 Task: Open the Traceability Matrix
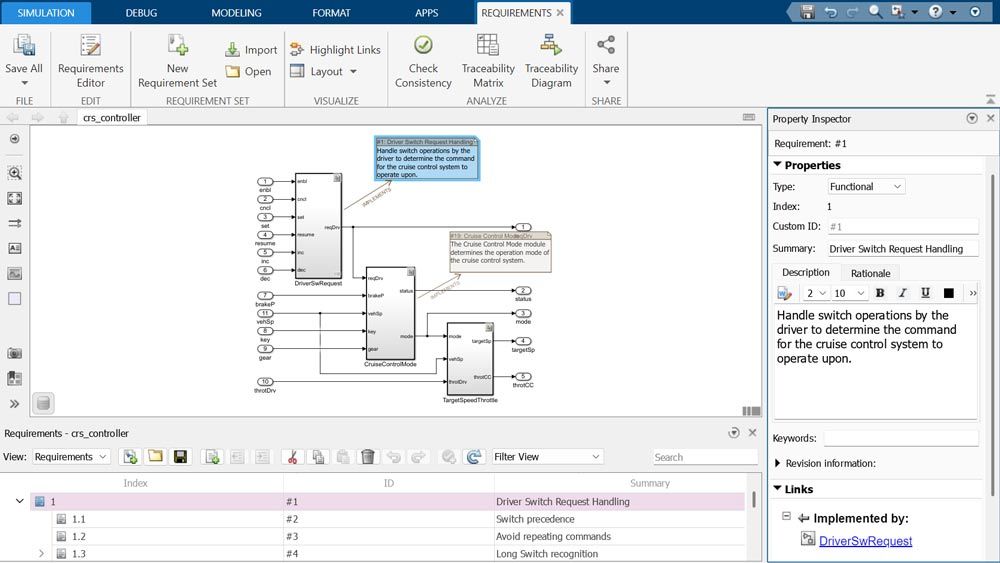pyautogui.click(x=488, y=46)
